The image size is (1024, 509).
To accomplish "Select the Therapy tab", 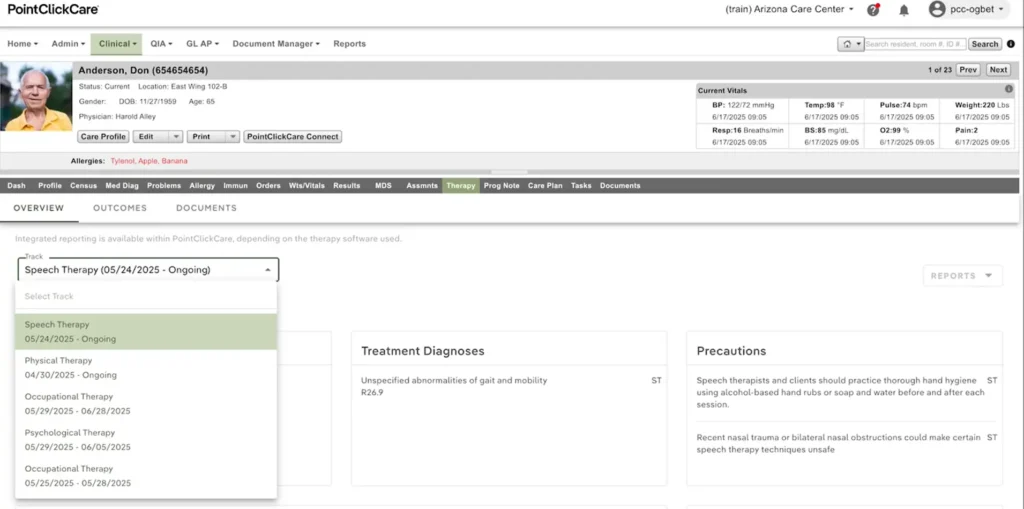I will click(461, 186).
